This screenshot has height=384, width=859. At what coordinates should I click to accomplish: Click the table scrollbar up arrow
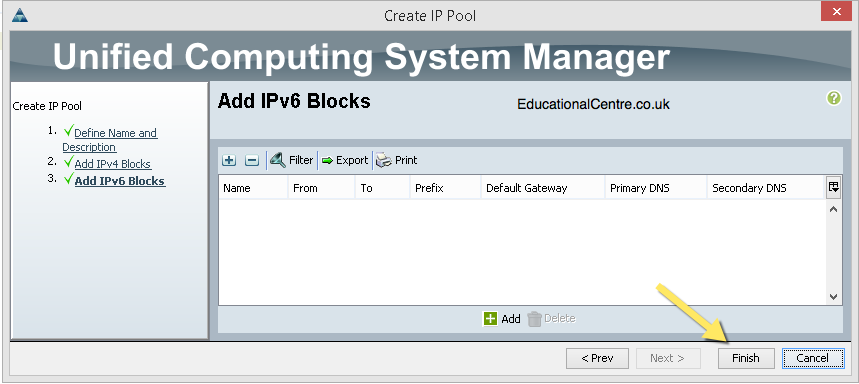833,209
